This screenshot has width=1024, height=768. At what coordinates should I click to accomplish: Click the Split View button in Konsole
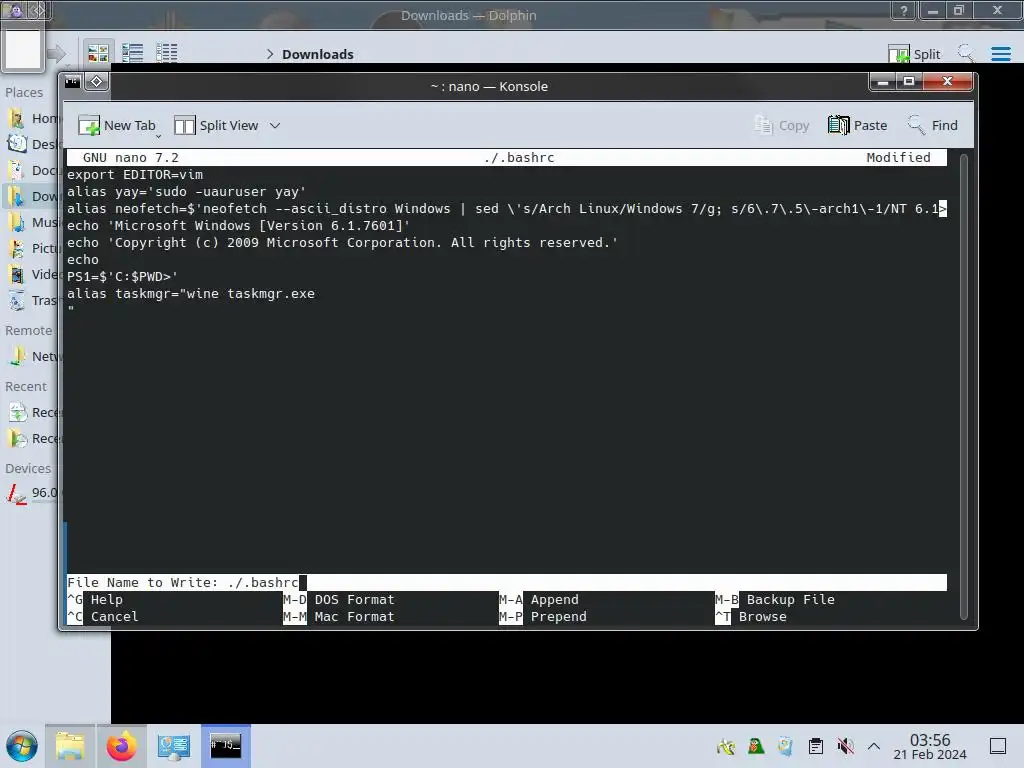click(x=216, y=125)
